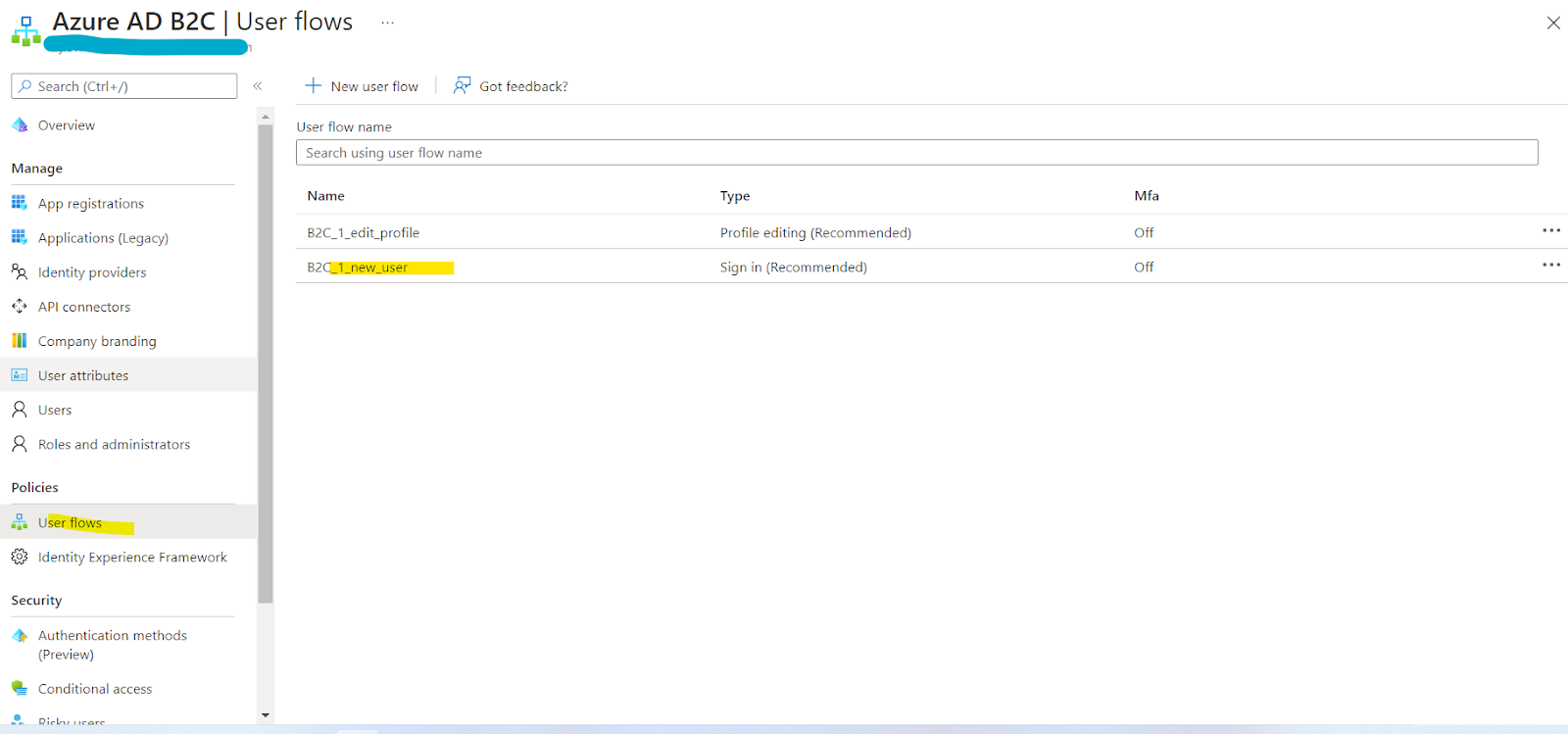
Task: Click the Conditional access shield icon
Action: coord(20,688)
